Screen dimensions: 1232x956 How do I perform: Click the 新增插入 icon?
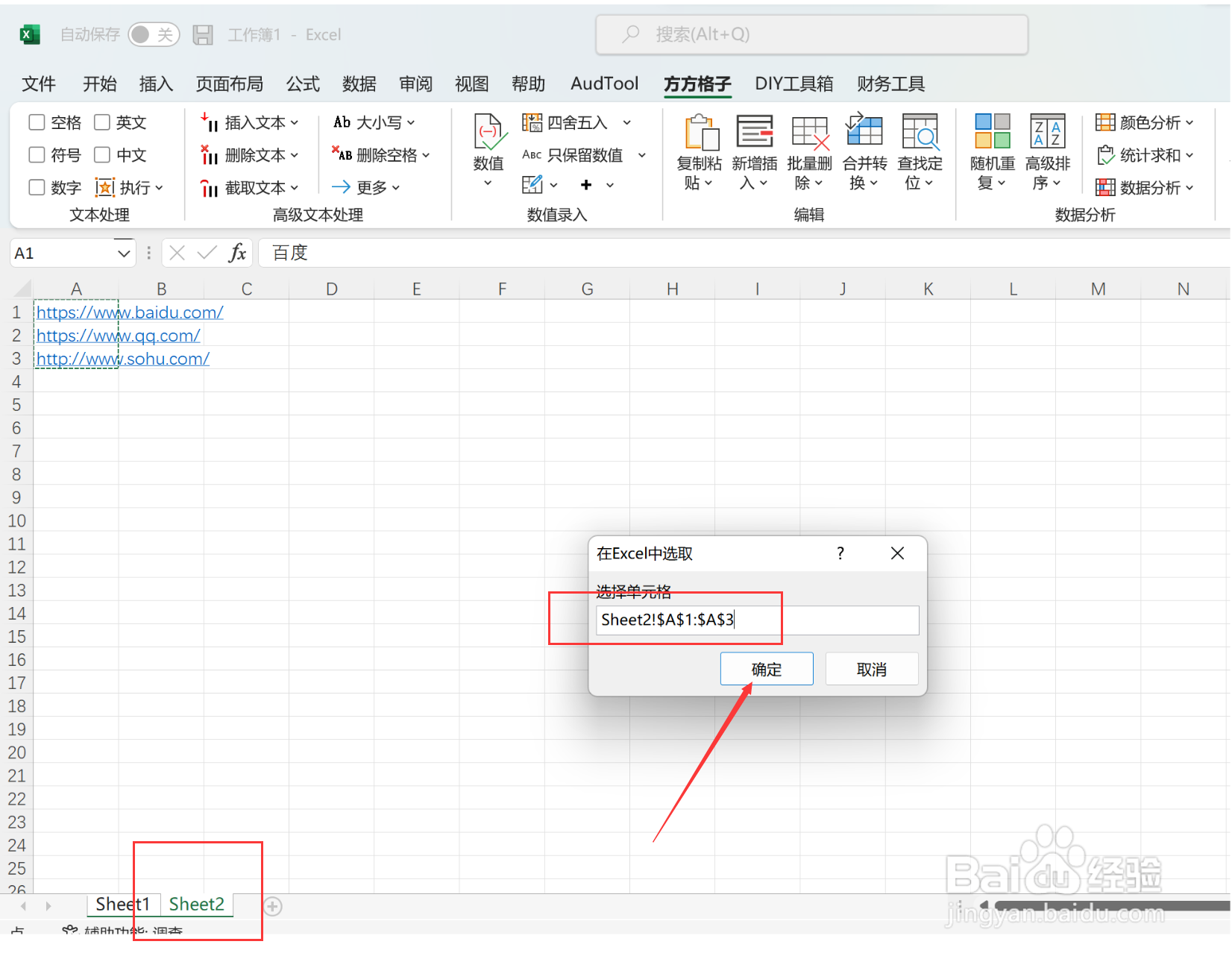tap(755, 132)
